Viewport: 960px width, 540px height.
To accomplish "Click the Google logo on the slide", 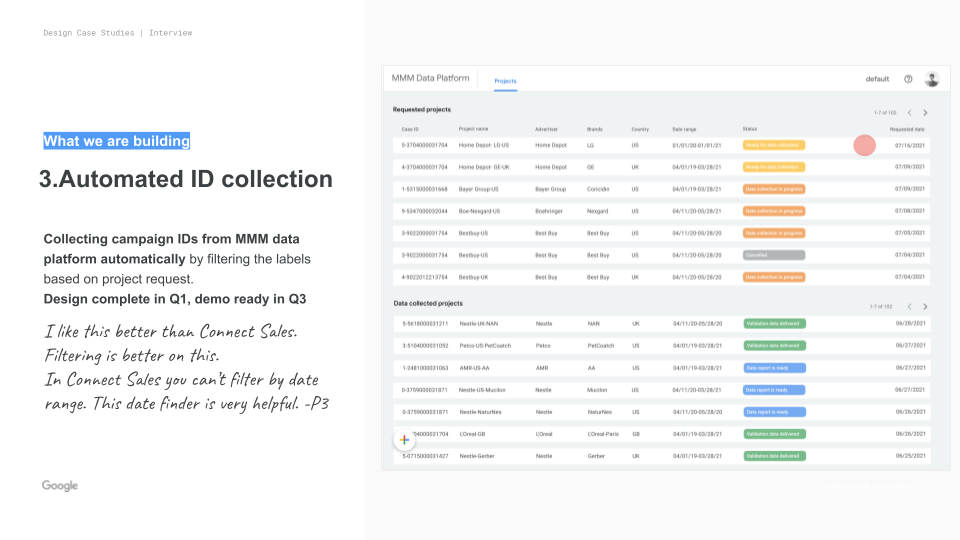I will (x=60, y=486).
